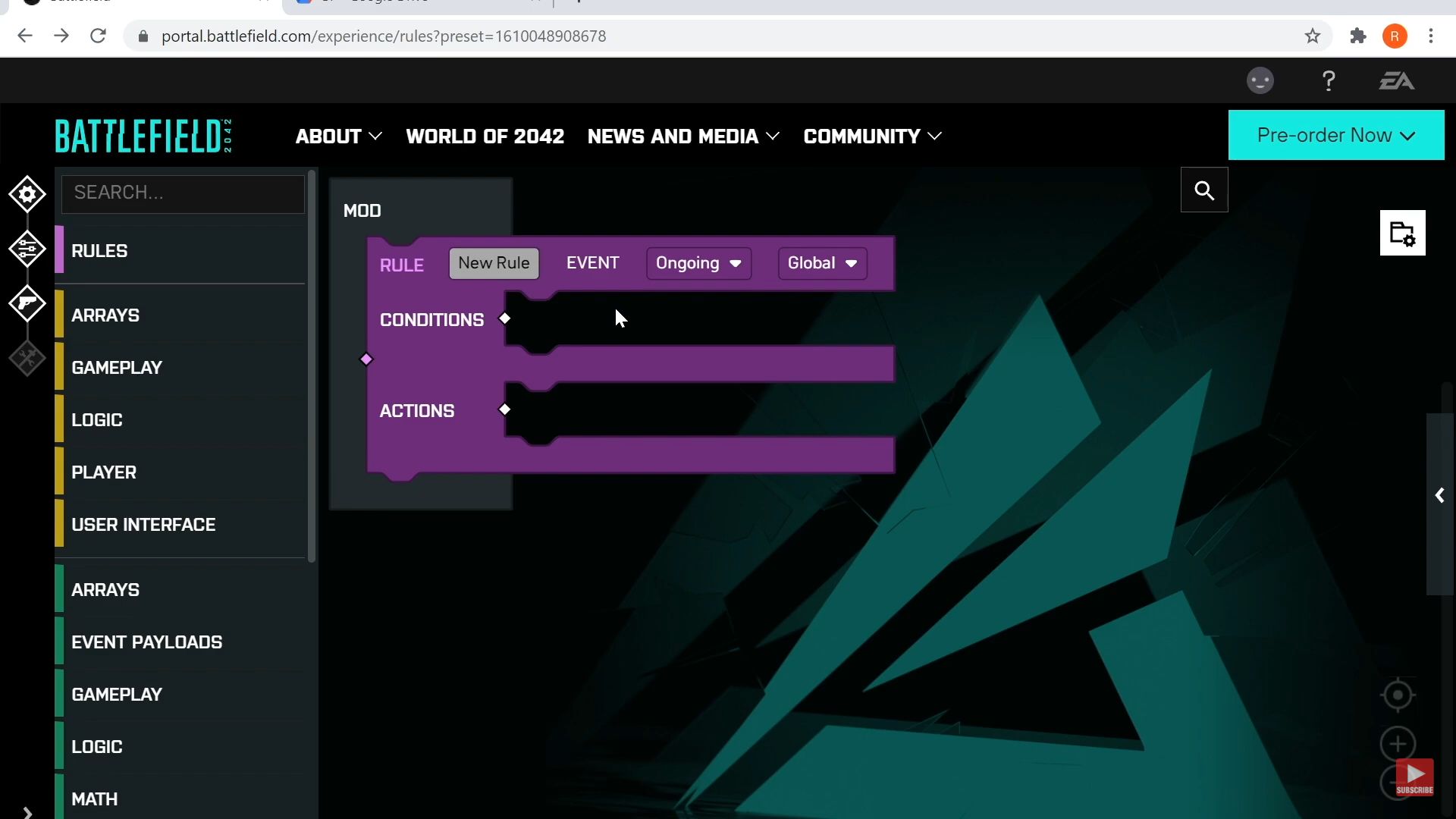Click the workspace search magnifier icon
Viewport: 1456px width, 819px height.
tap(1204, 190)
